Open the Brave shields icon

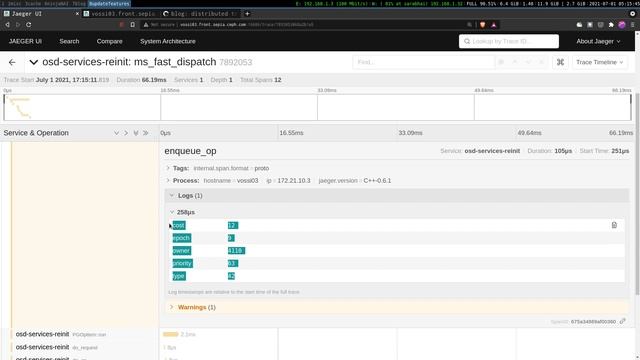coord(482,24)
